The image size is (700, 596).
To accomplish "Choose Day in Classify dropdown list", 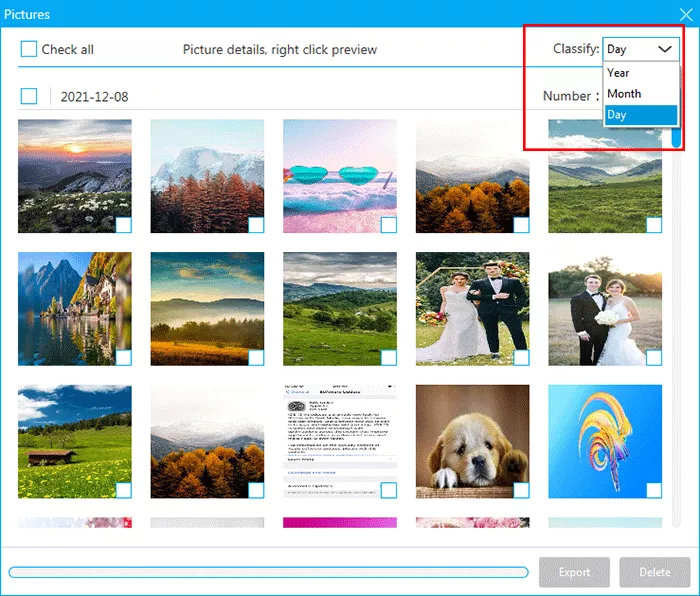I will click(641, 115).
